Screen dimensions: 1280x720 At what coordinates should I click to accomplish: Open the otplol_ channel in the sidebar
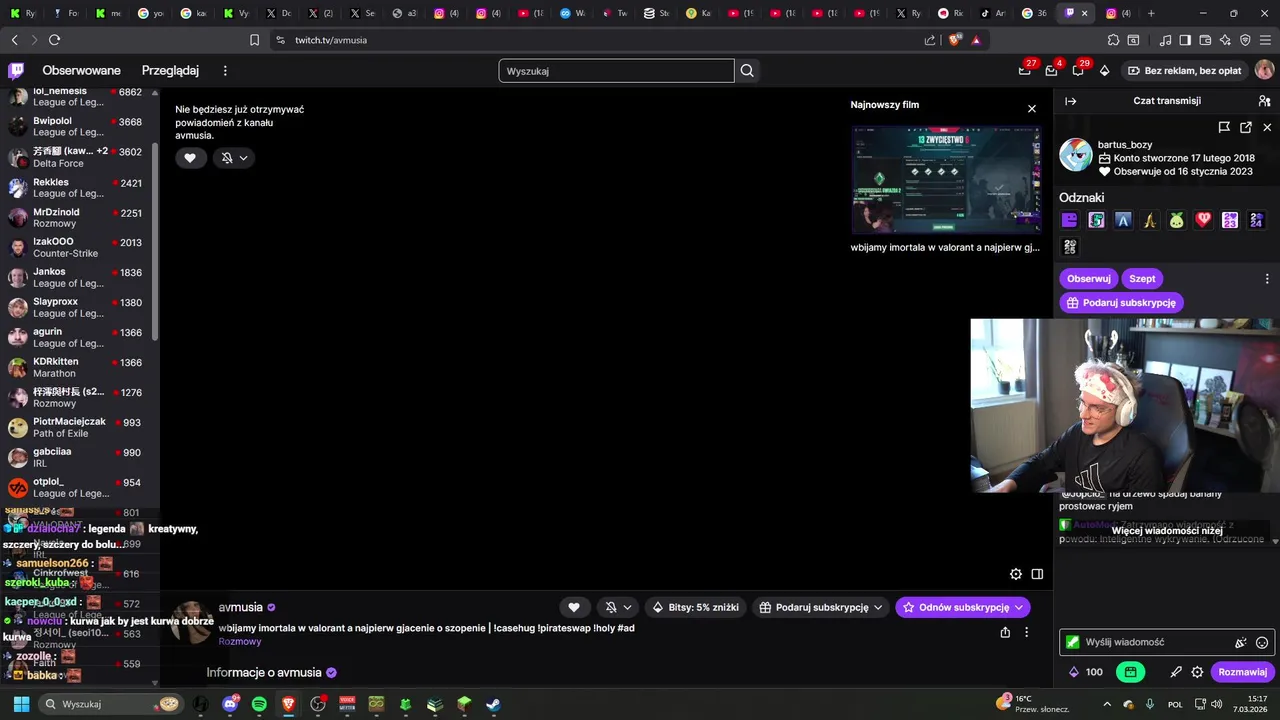point(78,487)
